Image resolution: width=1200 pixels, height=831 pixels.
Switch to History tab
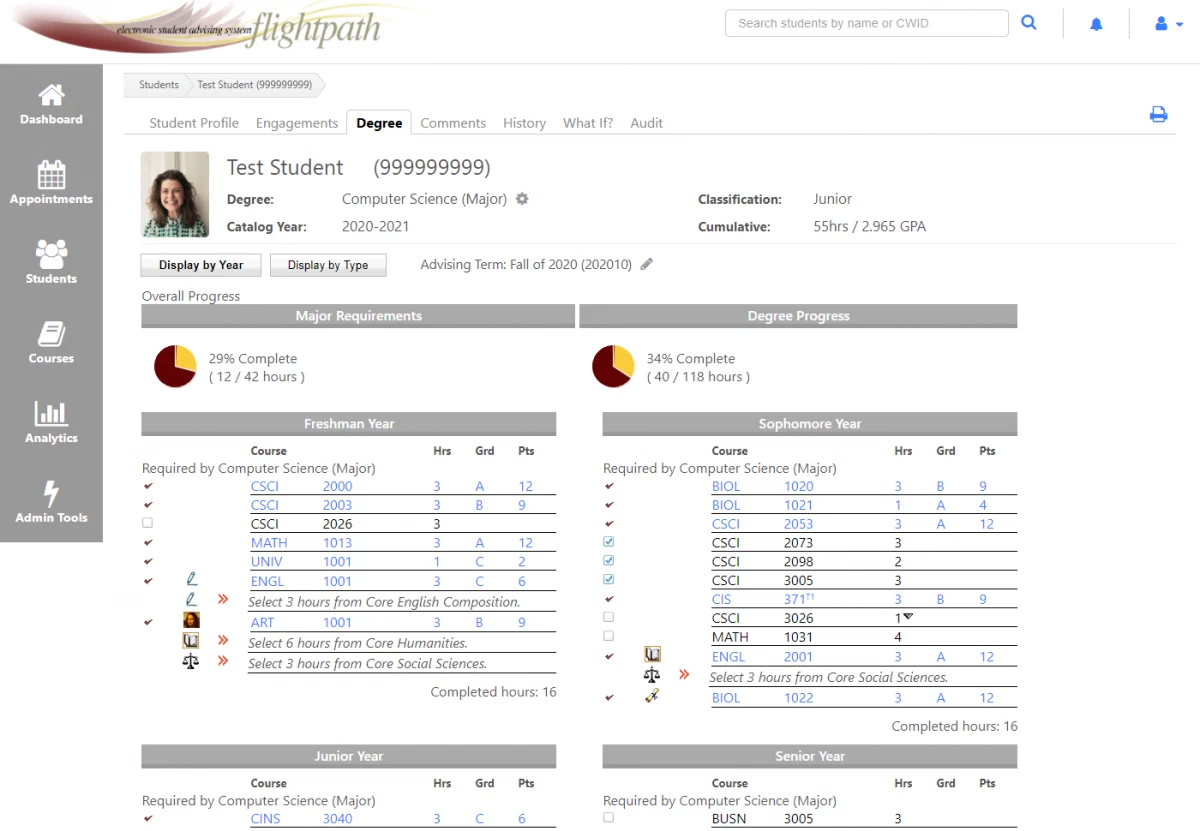tap(524, 123)
